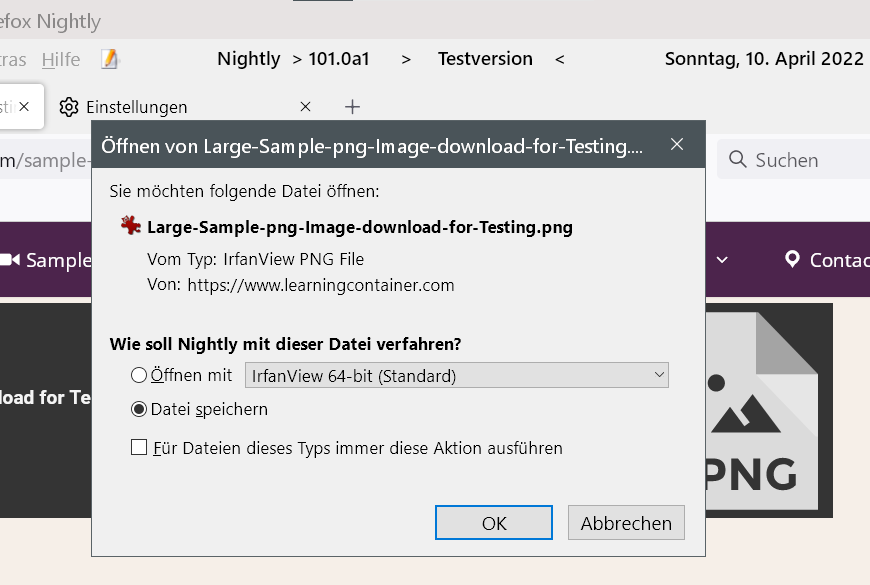Expand the purple navigation menu chevron
Viewport: 870px width, 585px height.
722,260
